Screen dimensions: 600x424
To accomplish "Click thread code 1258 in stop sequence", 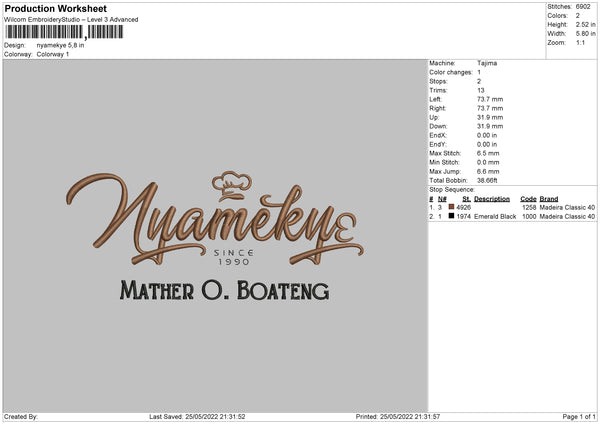I will [529, 207].
